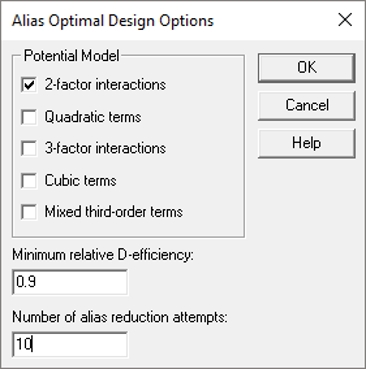Click the "3-factor interactions" label text
Screen dimensions: 366x369
[105, 148]
